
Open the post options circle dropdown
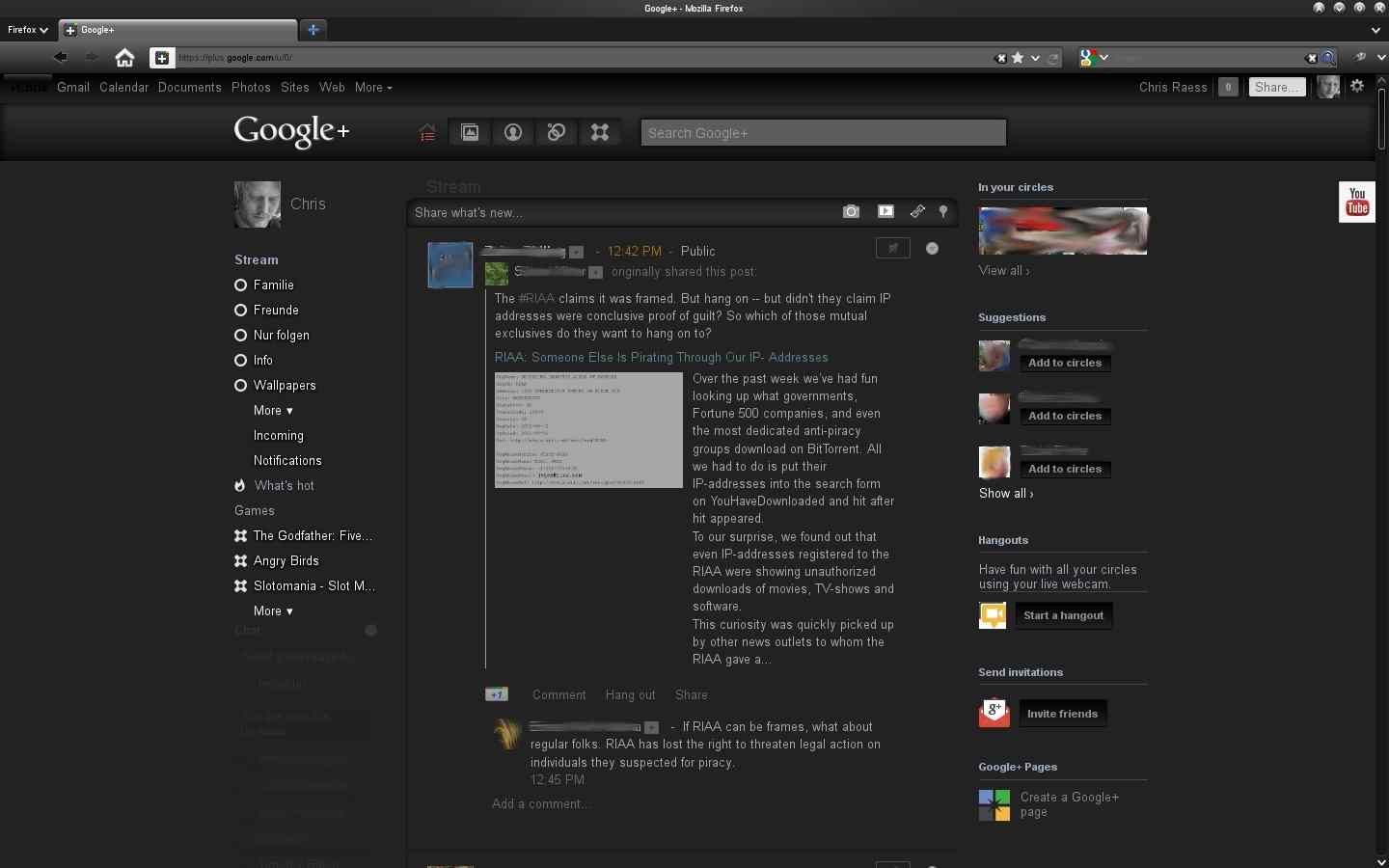coord(932,249)
